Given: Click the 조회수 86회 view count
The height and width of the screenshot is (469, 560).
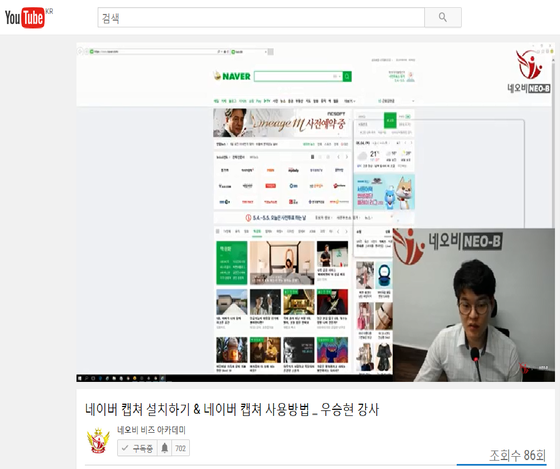Looking at the screenshot, I should (x=517, y=455).
